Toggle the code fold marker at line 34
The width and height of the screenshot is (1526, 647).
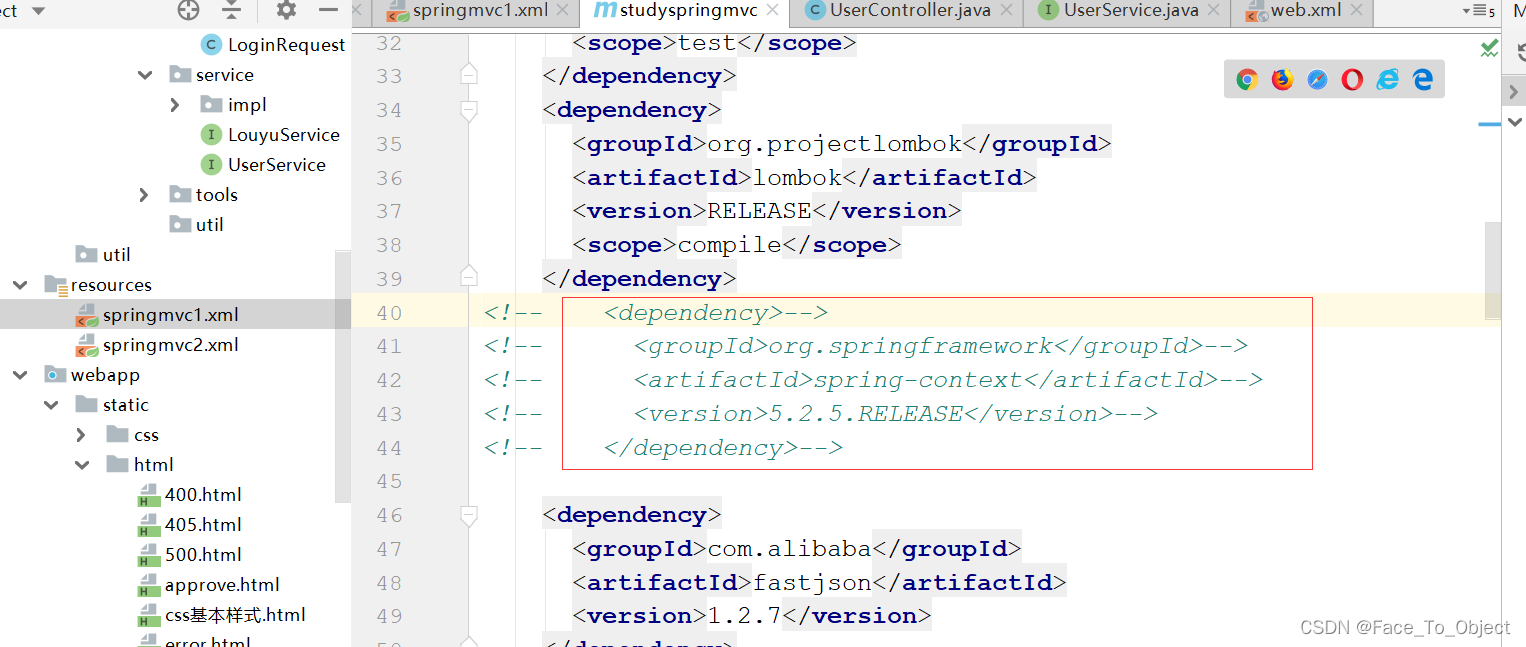coord(468,110)
